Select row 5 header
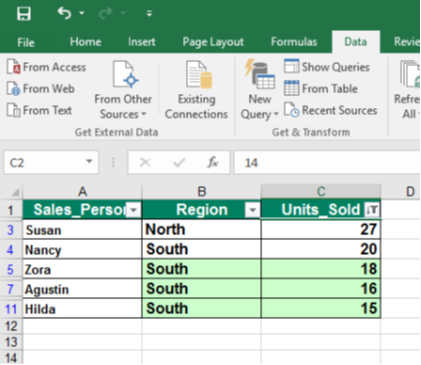 pos(11,269)
